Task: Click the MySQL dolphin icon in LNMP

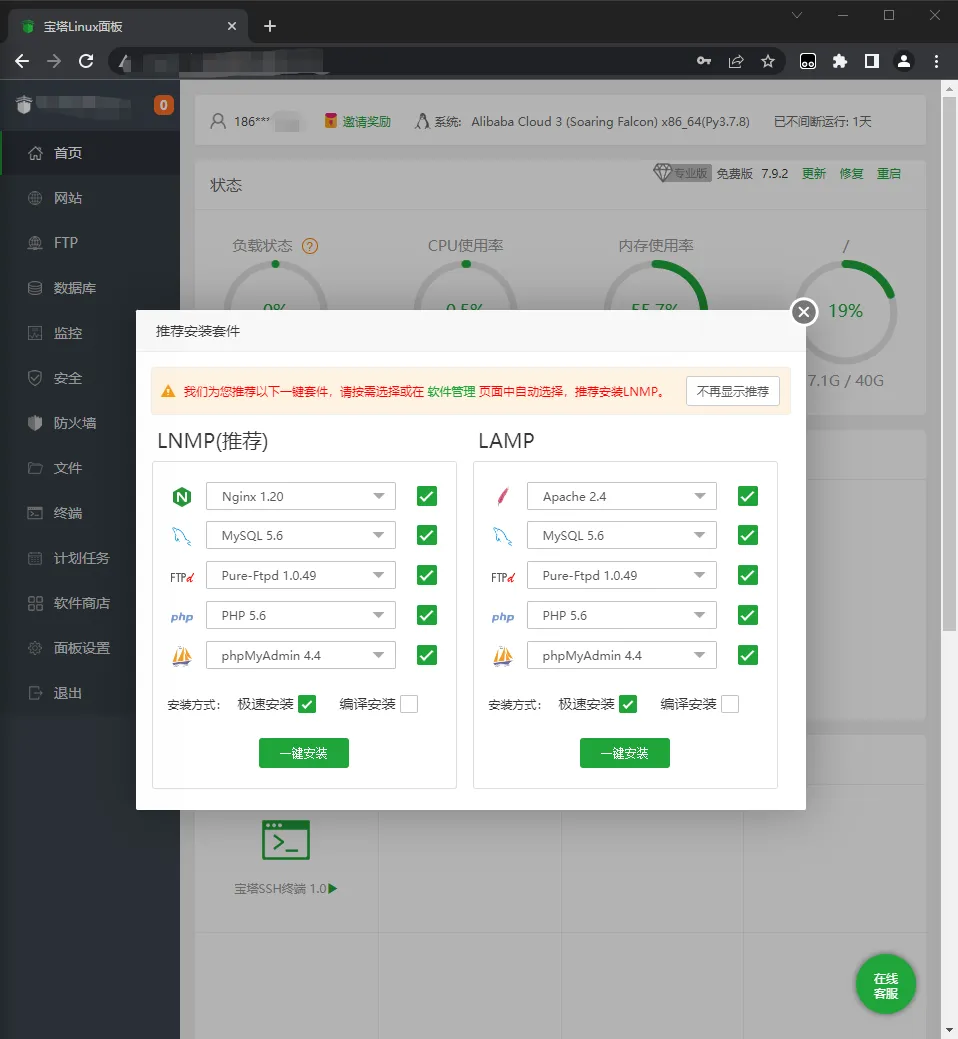Action: click(x=182, y=536)
